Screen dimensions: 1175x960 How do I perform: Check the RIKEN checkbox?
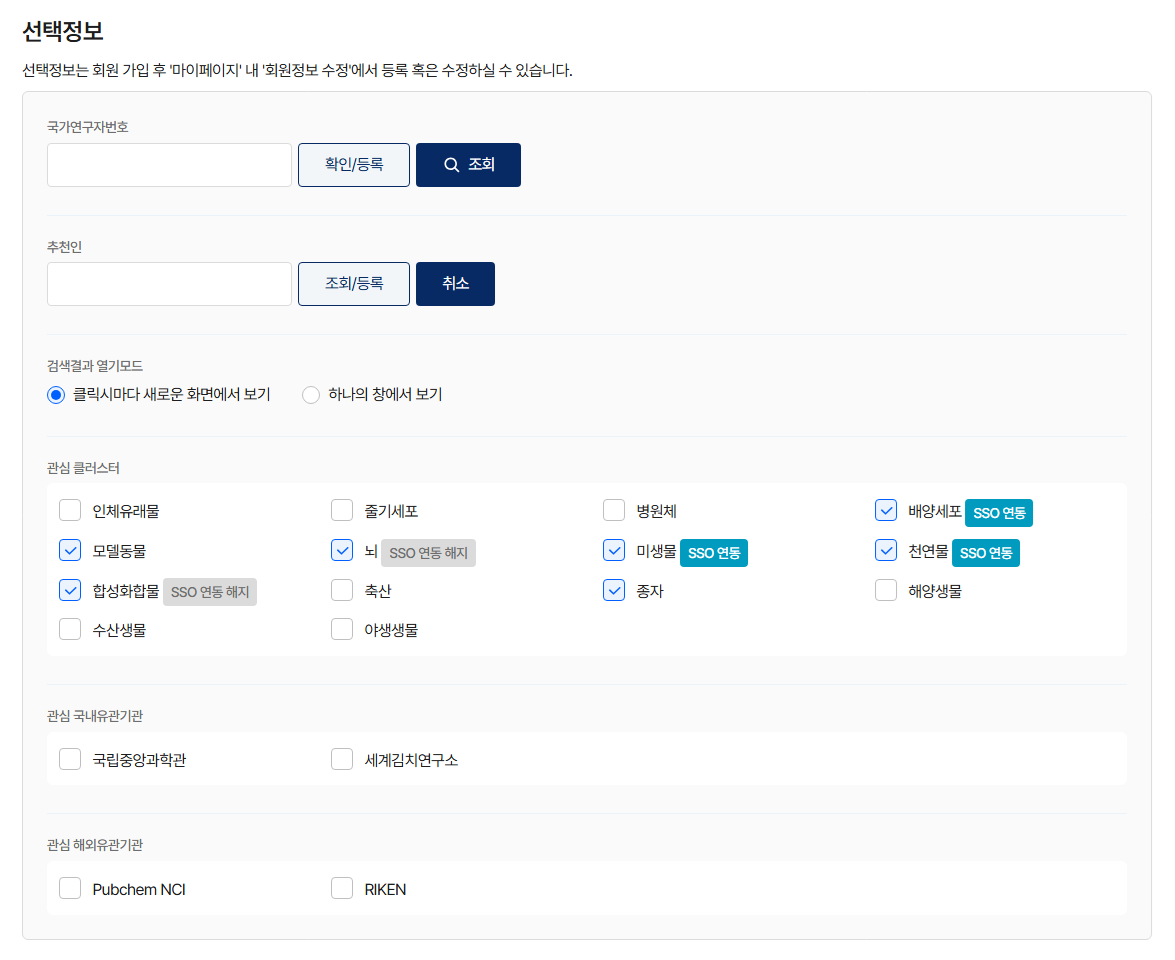(x=342, y=888)
